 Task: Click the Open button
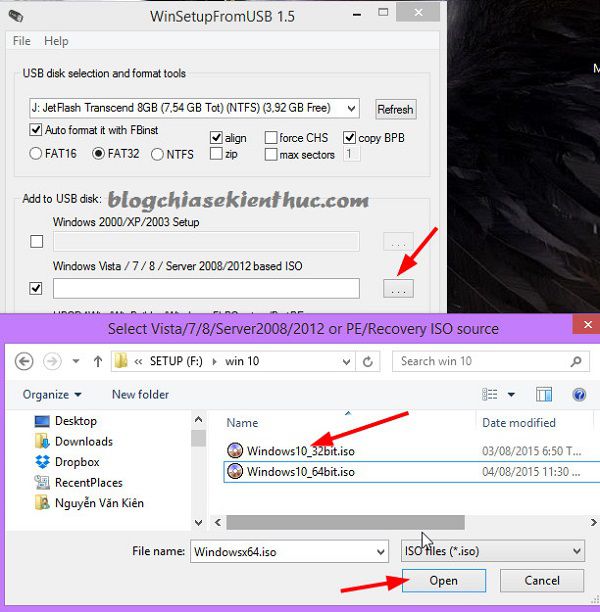pos(443,580)
